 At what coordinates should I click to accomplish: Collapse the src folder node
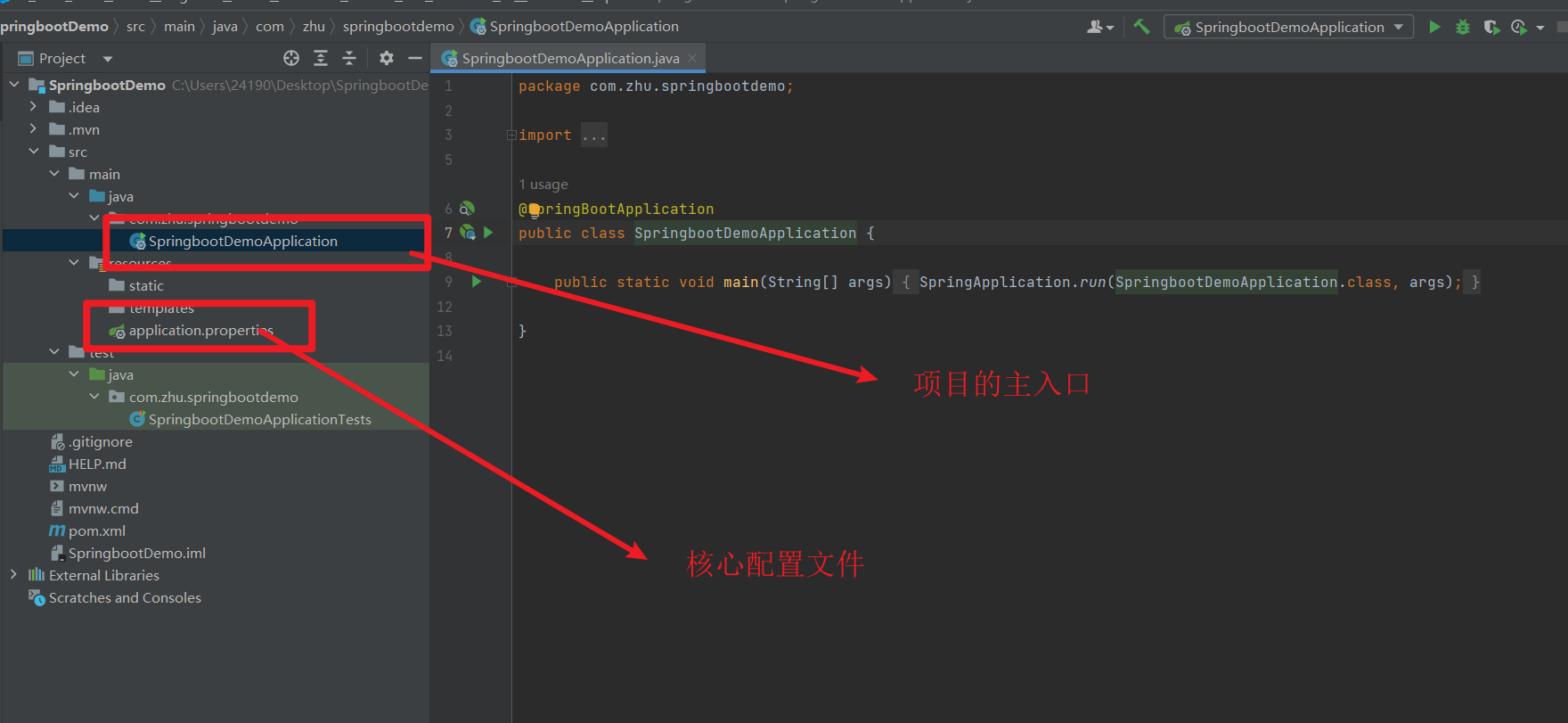(x=33, y=152)
